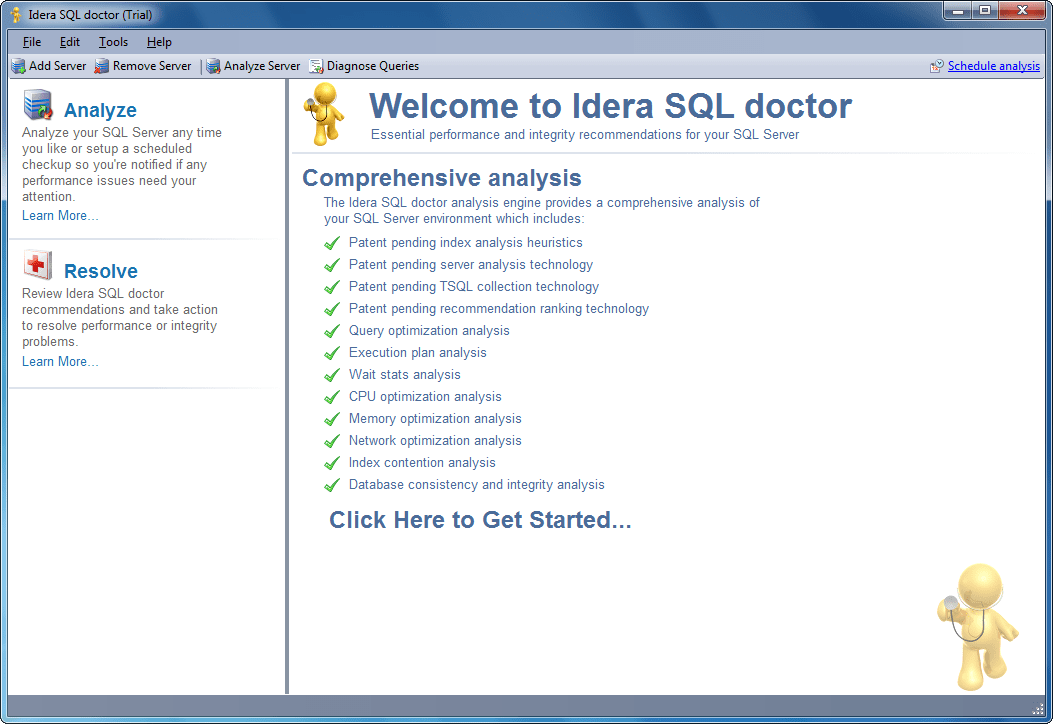Click Here to Get Started
This screenshot has height=724, width=1053.
480,519
